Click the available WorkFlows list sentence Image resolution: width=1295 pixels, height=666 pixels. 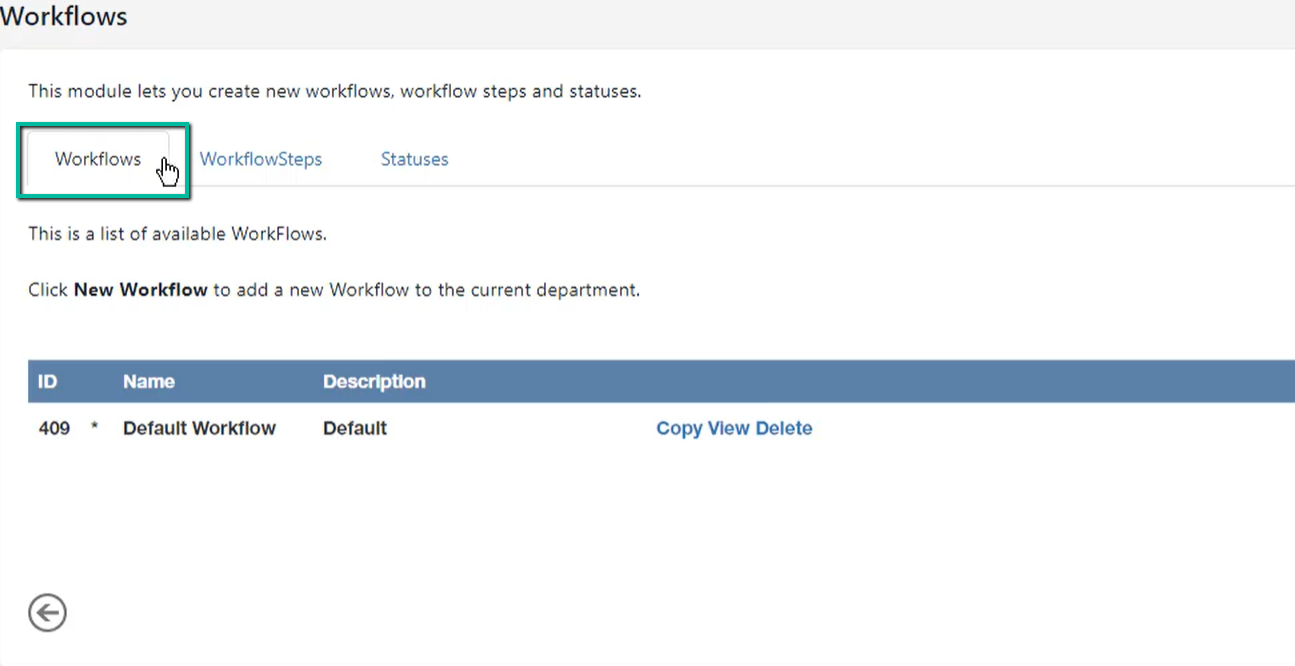177,235
